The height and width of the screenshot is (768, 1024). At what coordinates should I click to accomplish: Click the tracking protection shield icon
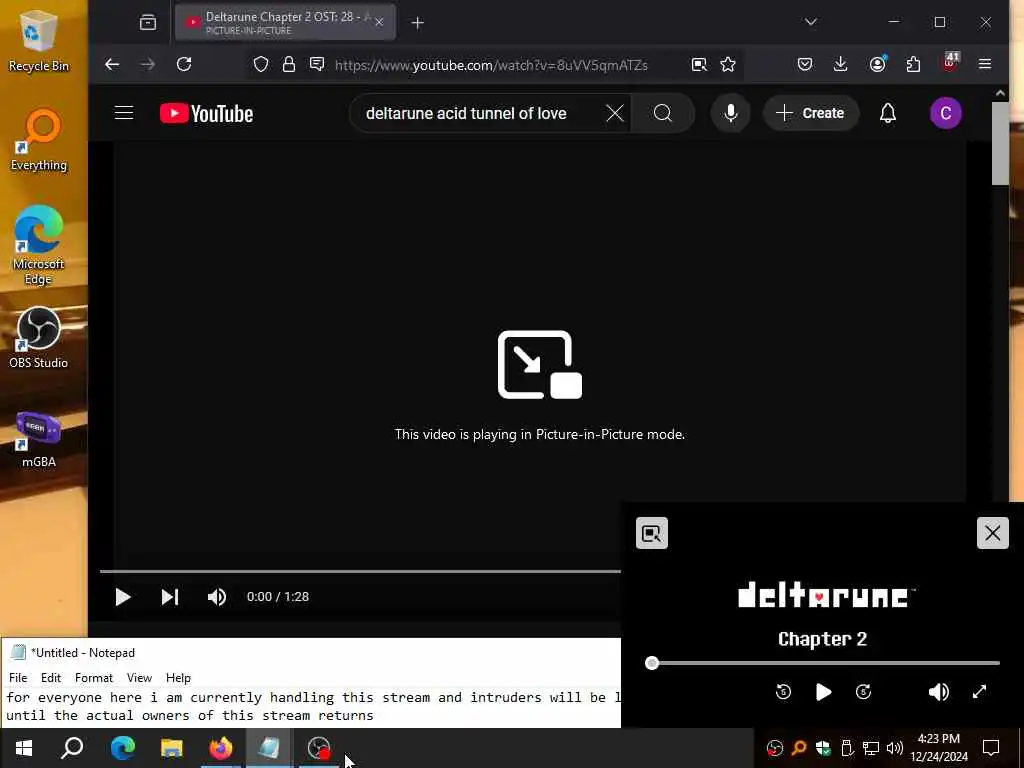[x=261, y=64]
